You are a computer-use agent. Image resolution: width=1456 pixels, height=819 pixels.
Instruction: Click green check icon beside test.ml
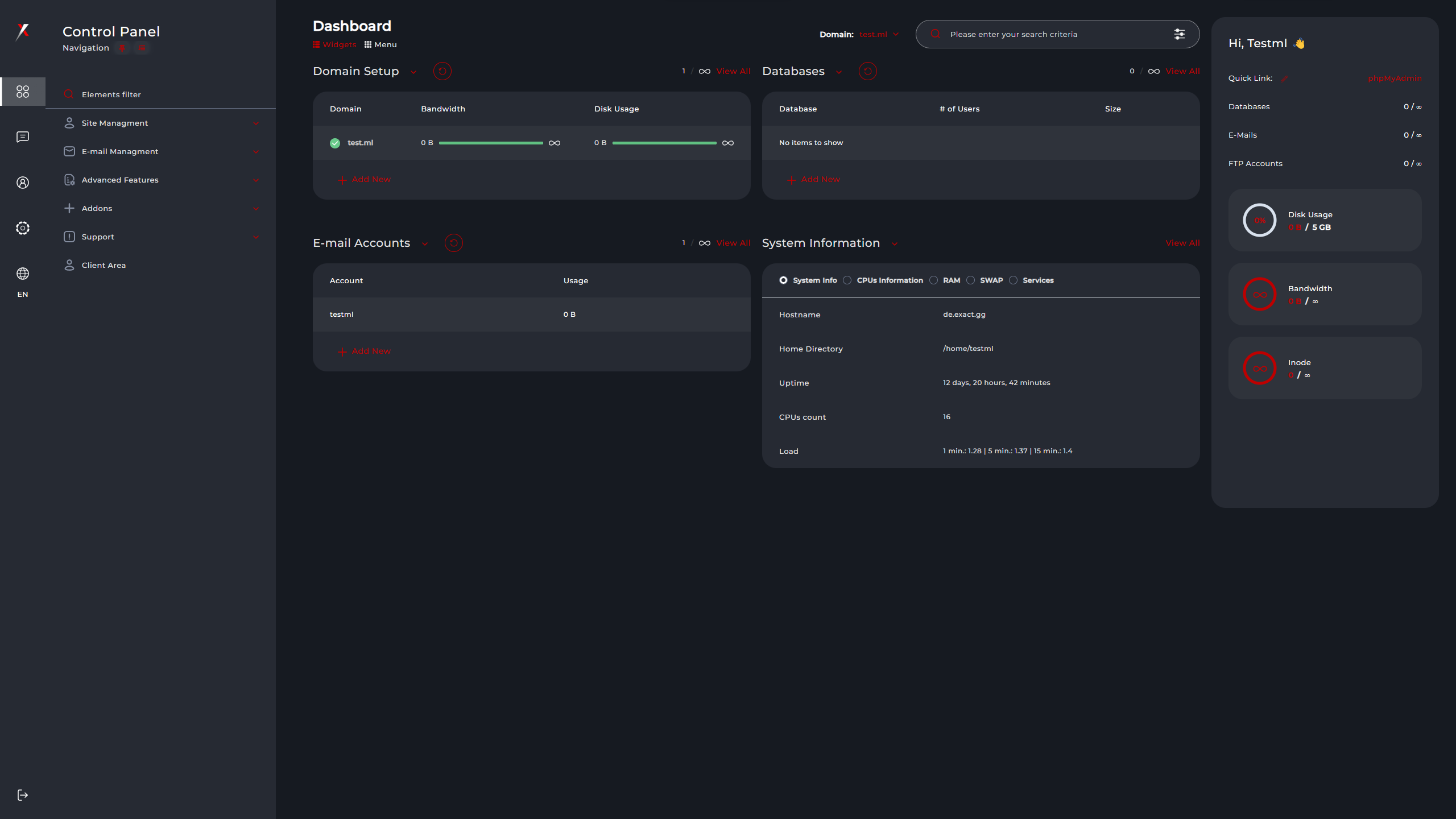pyautogui.click(x=335, y=143)
